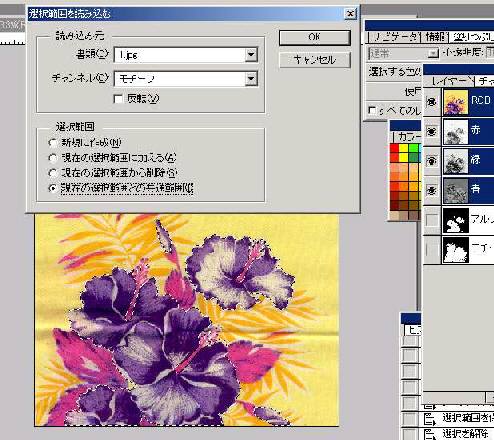Image resolution: width=494 pixels, height=440 pixels.
Task: Select the 選択を解除 history state
Action: pos(466,434)
